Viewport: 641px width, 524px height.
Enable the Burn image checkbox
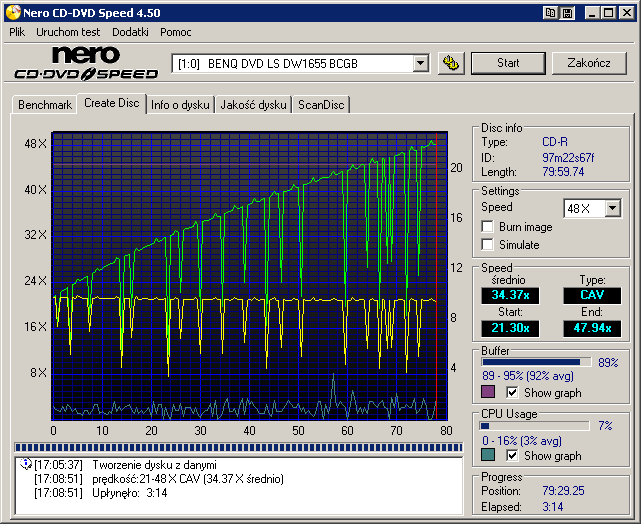pyautogui.click(x=487, y=226)
